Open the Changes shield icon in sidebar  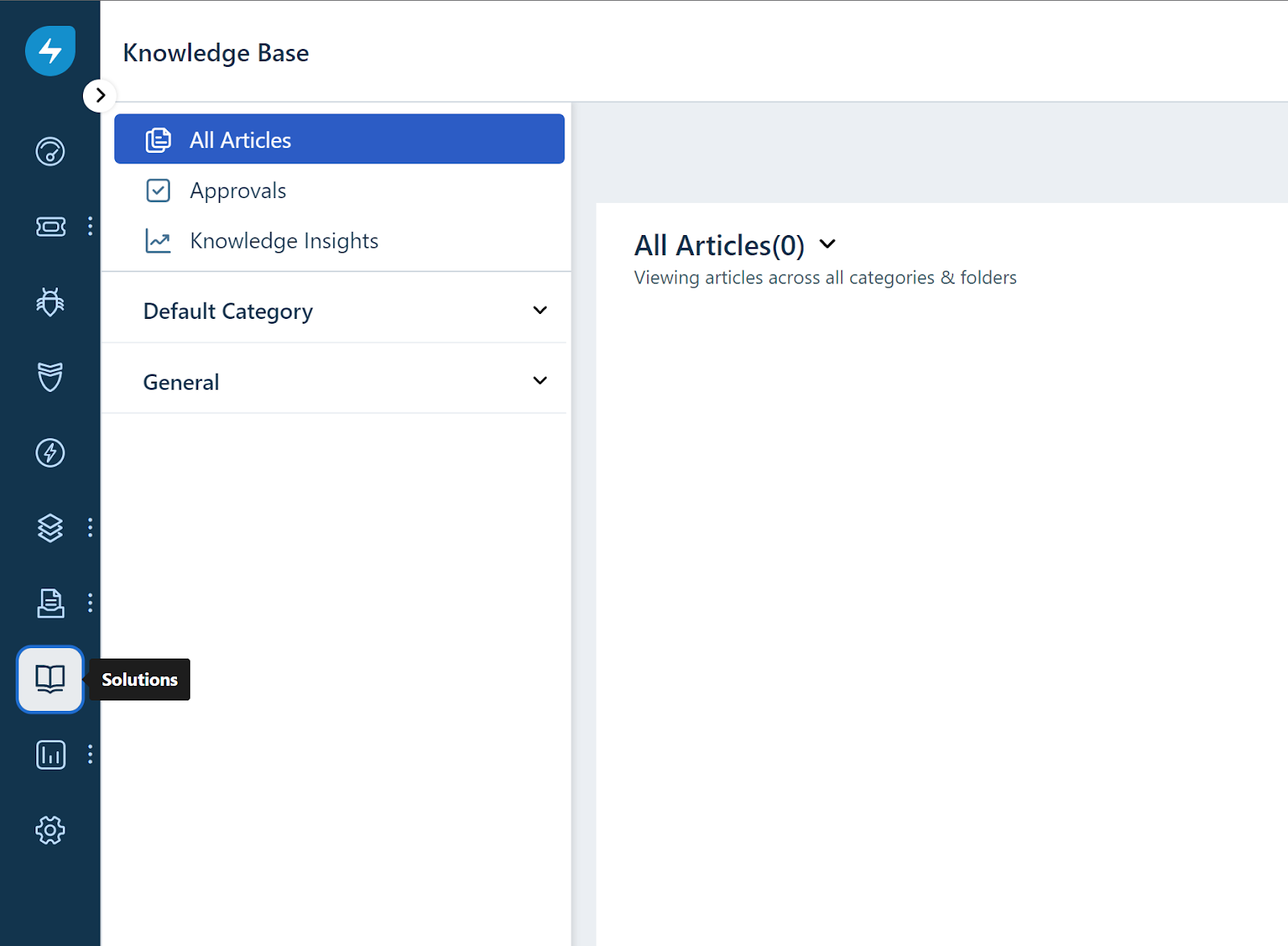[50, 377]
